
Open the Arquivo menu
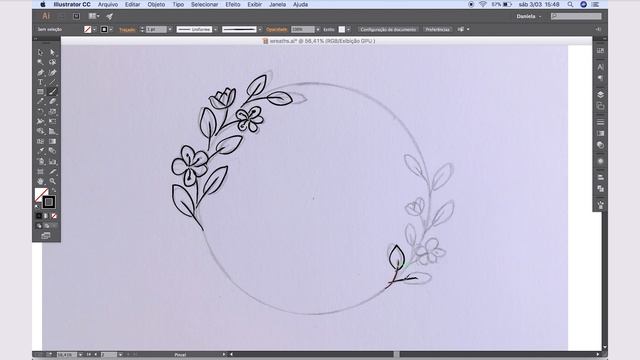108,4
